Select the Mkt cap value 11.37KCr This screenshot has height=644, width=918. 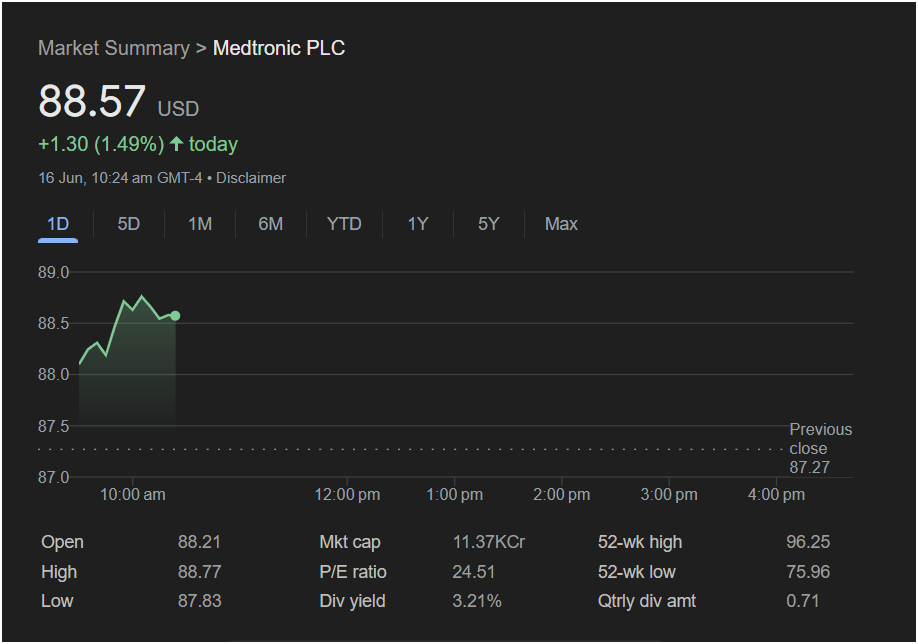tap(489, 542)
